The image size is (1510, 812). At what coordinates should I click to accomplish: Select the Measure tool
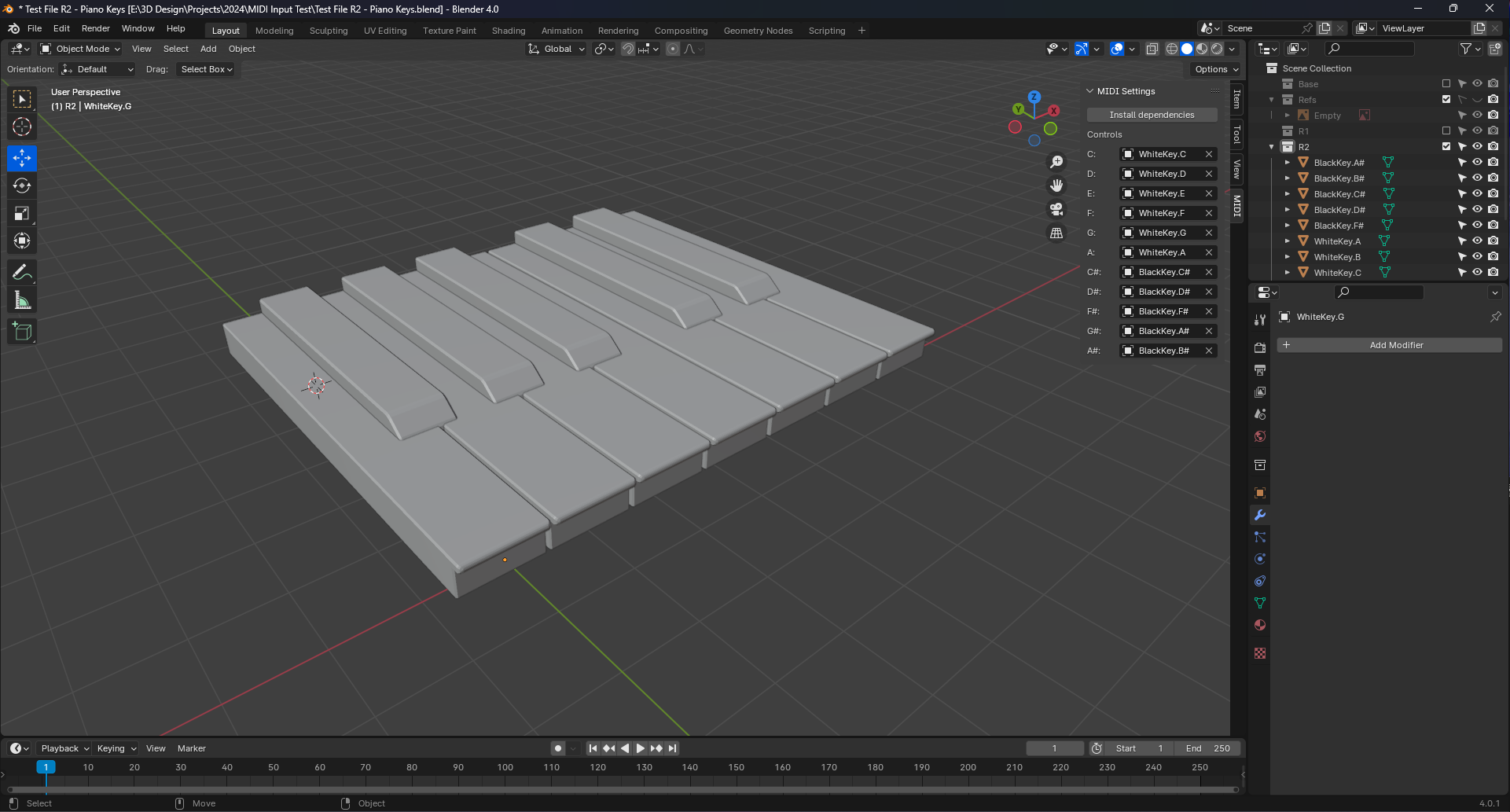(x=22, y=299)
